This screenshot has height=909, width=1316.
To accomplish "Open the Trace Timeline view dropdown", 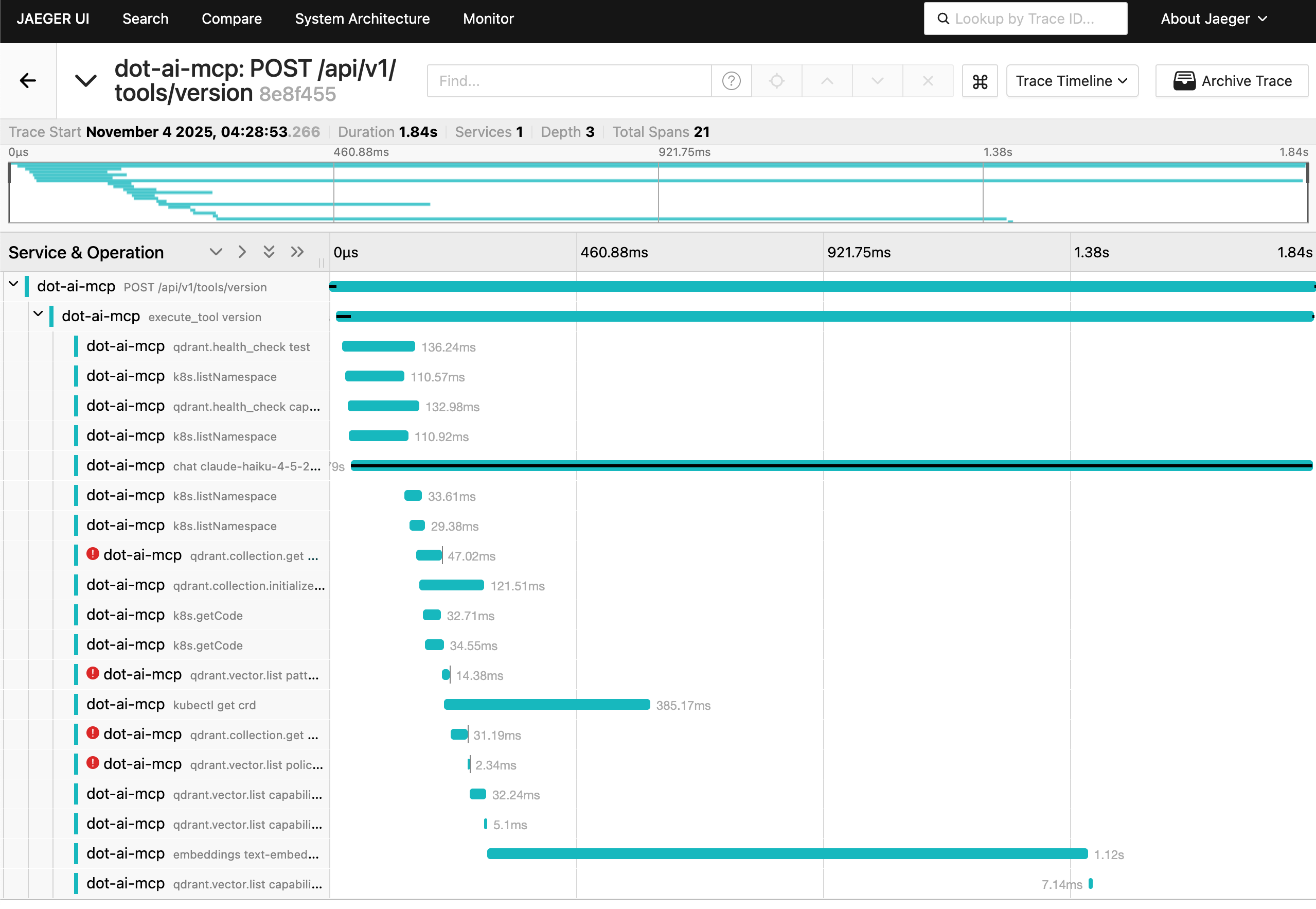I will [1072, 81].
